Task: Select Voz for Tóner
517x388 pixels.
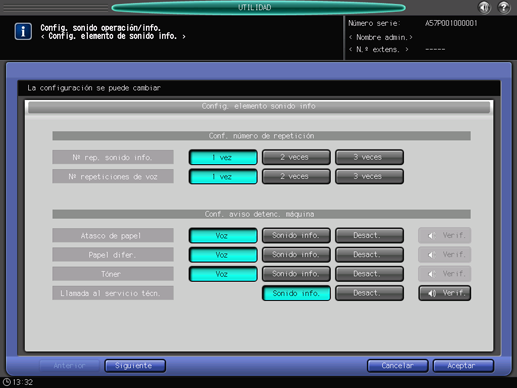Action: point(223,274)
